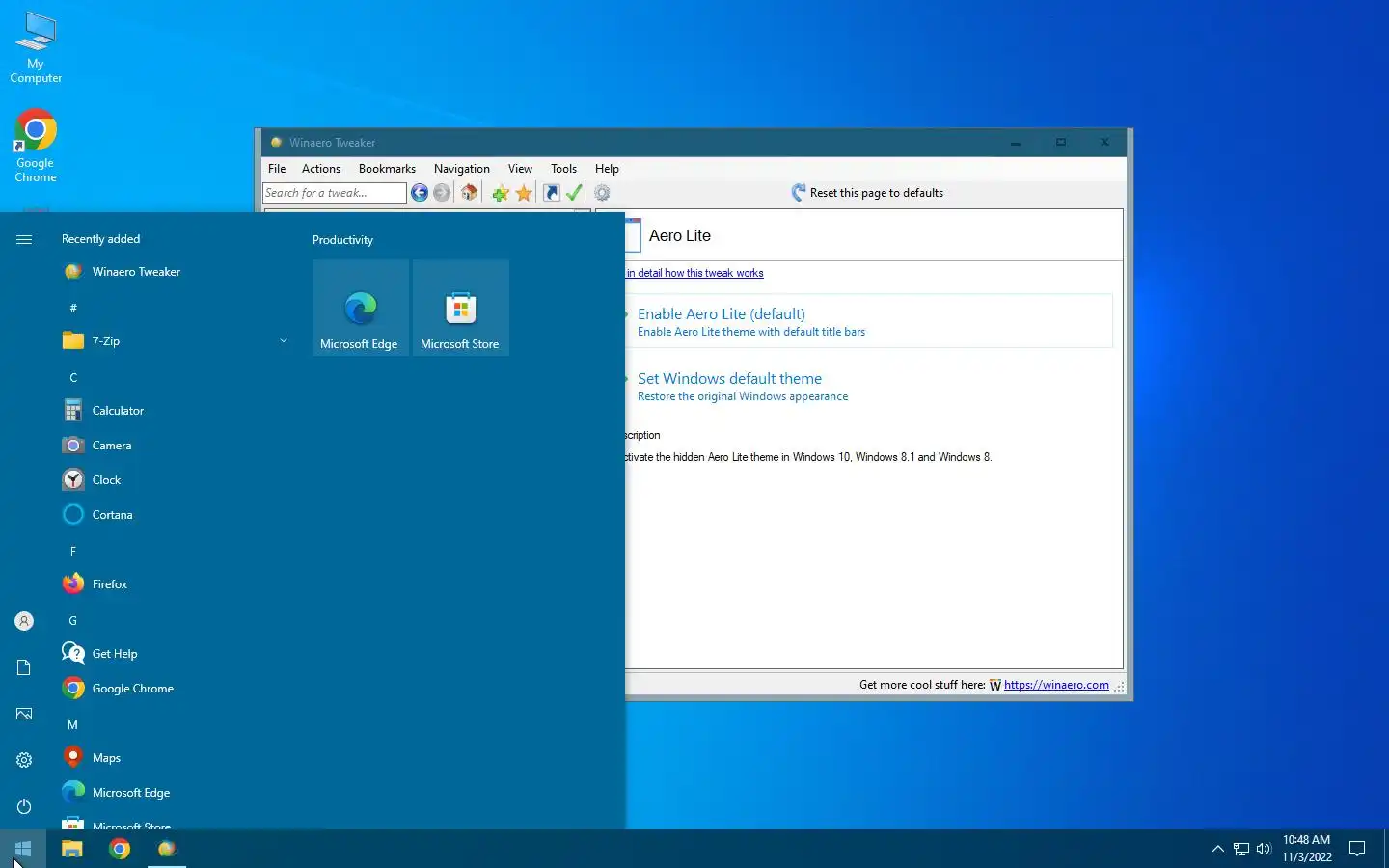Switch to Winaero Tweaker taskbar icon
This screenshot has width=1389, height=868.
pos(167,849)
